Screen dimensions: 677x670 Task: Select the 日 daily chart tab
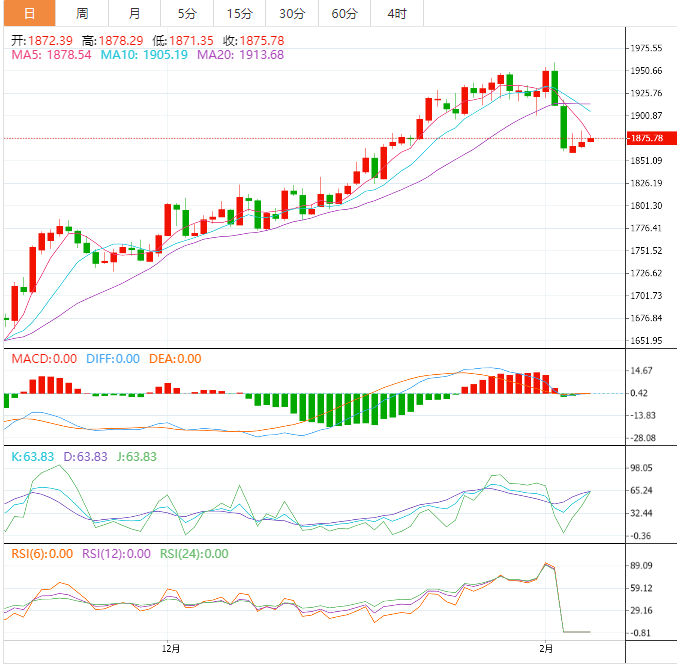click(x=29, y=13)
